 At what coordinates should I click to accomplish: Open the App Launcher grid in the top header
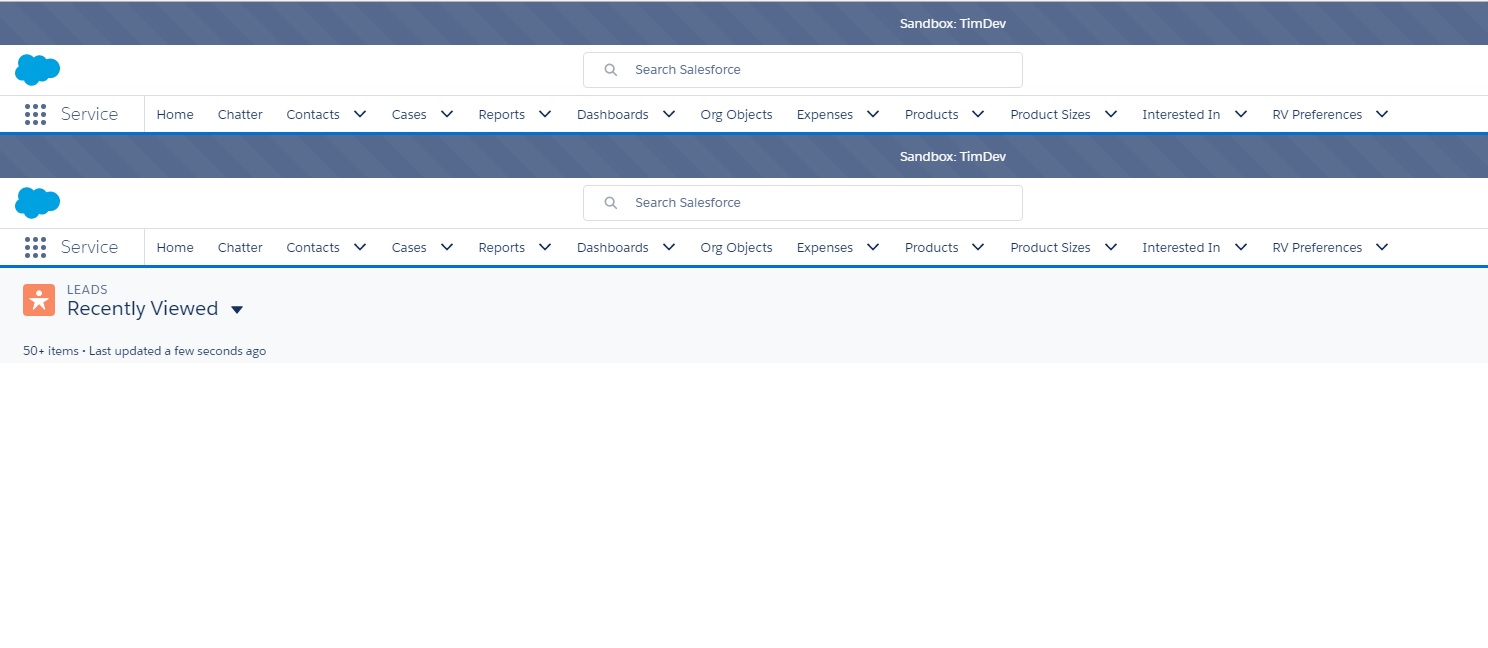click(x=35, y=114)
